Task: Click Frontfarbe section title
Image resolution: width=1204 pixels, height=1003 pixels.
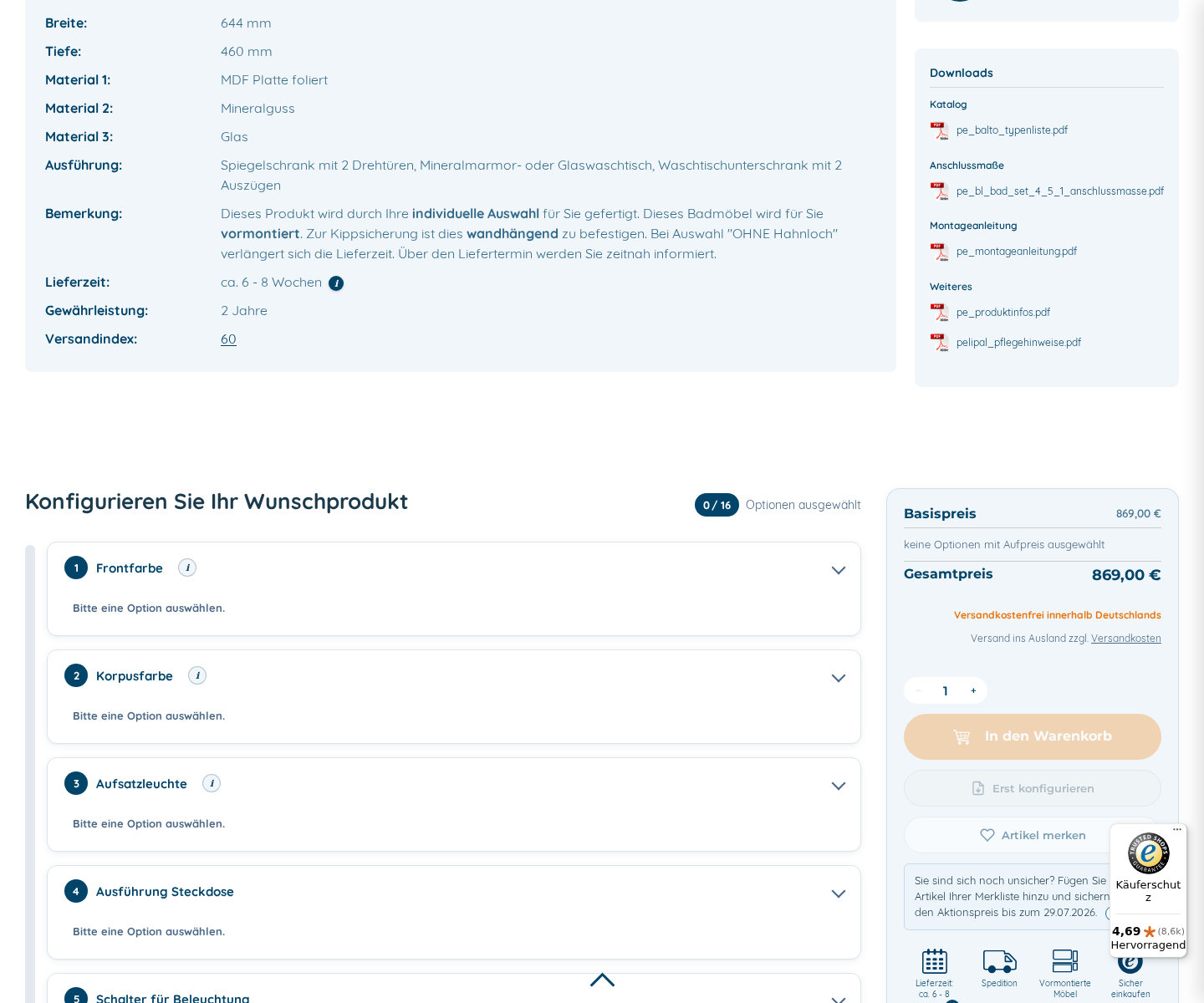Action: tap(130, 568)
